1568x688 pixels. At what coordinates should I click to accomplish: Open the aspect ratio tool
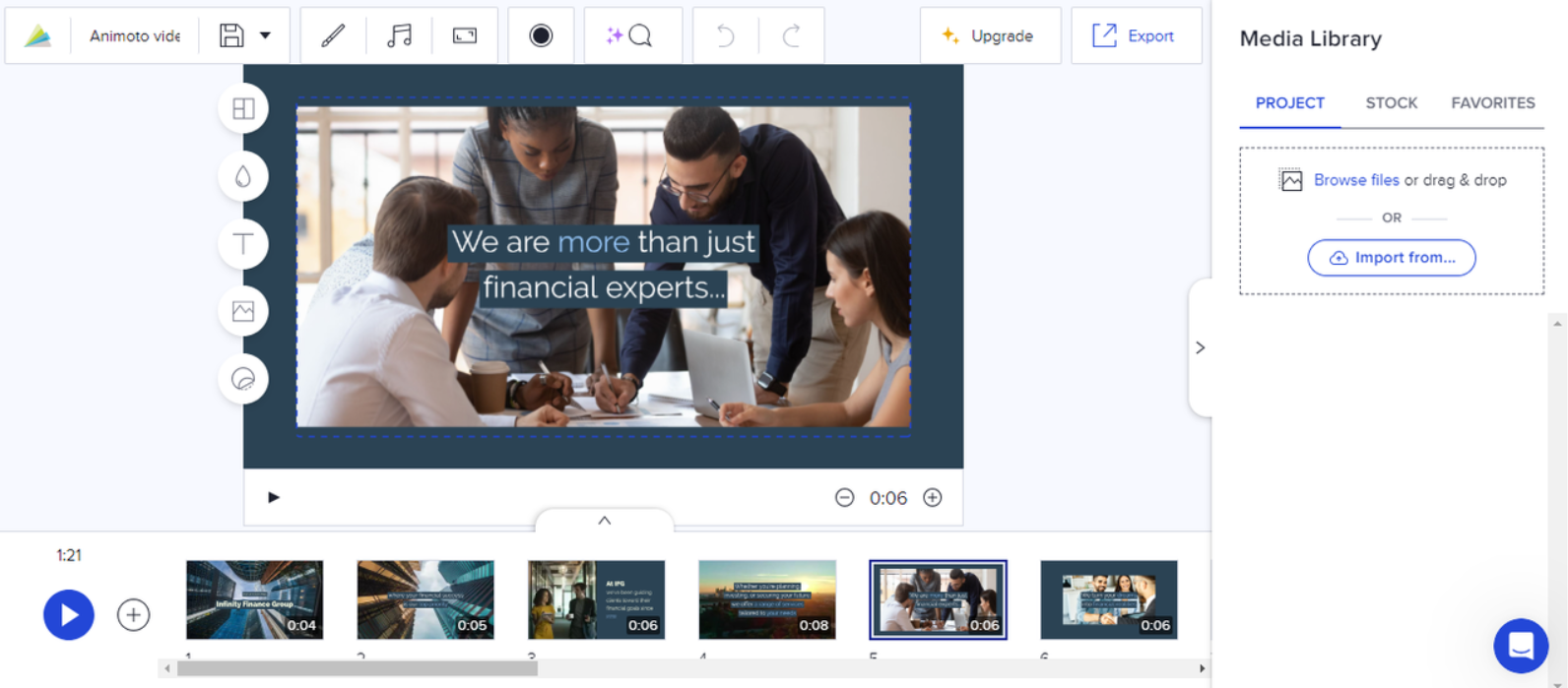465,36
